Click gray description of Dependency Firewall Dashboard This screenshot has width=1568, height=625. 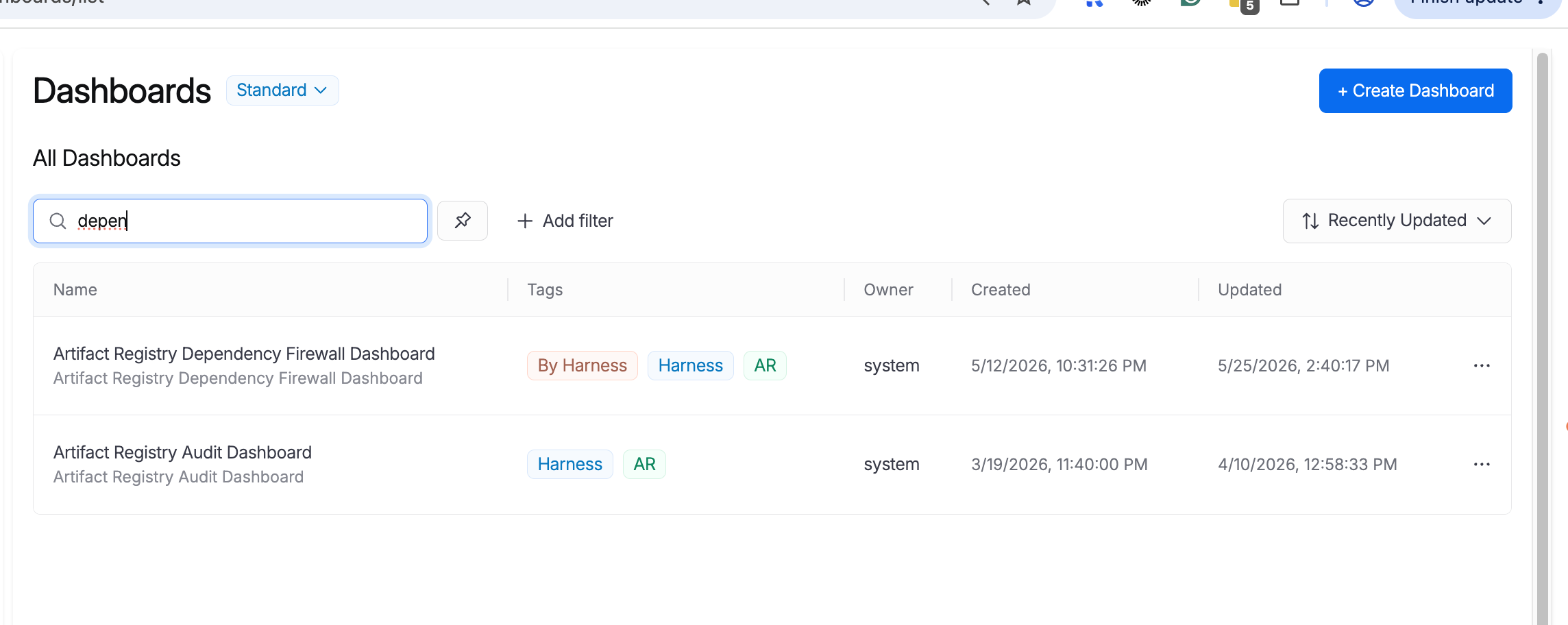point(238,378)
